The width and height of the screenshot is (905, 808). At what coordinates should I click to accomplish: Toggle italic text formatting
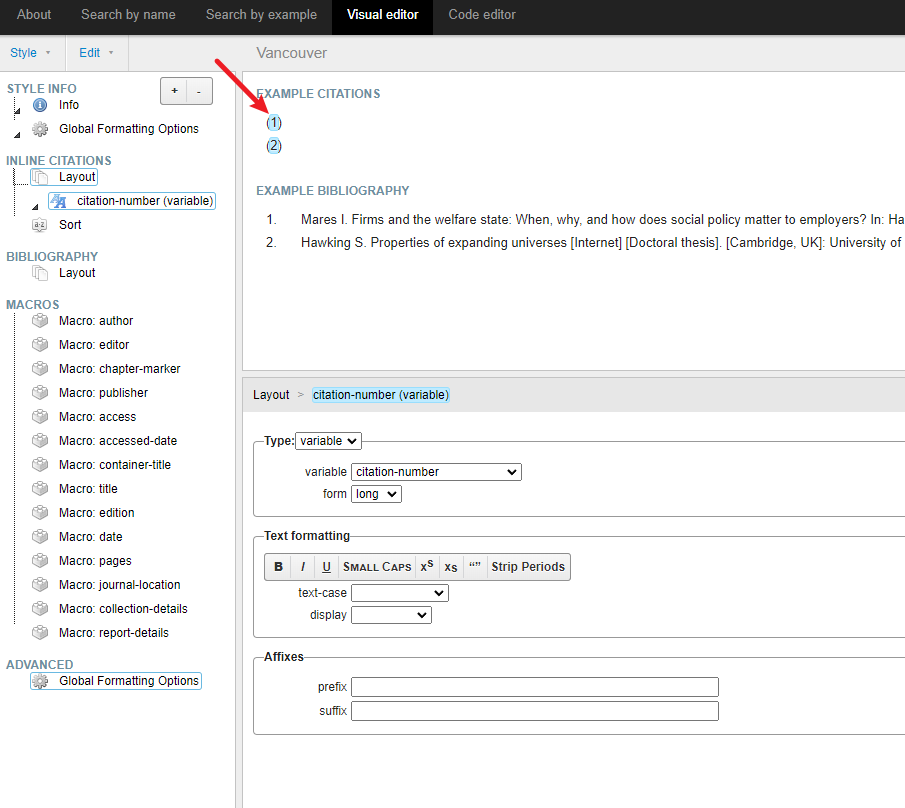click(303, 567)
